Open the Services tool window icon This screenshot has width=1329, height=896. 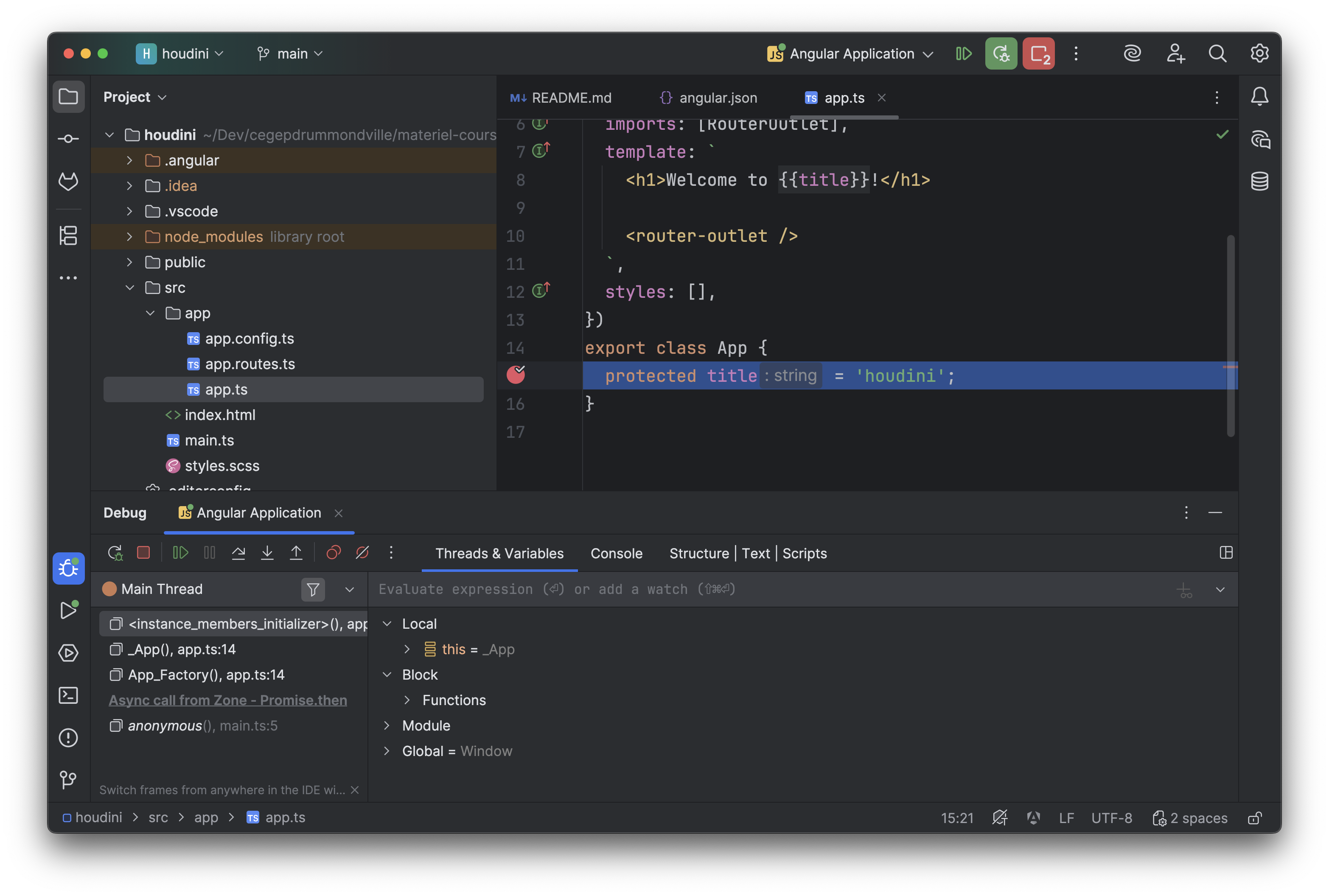[x=68, y=652]
